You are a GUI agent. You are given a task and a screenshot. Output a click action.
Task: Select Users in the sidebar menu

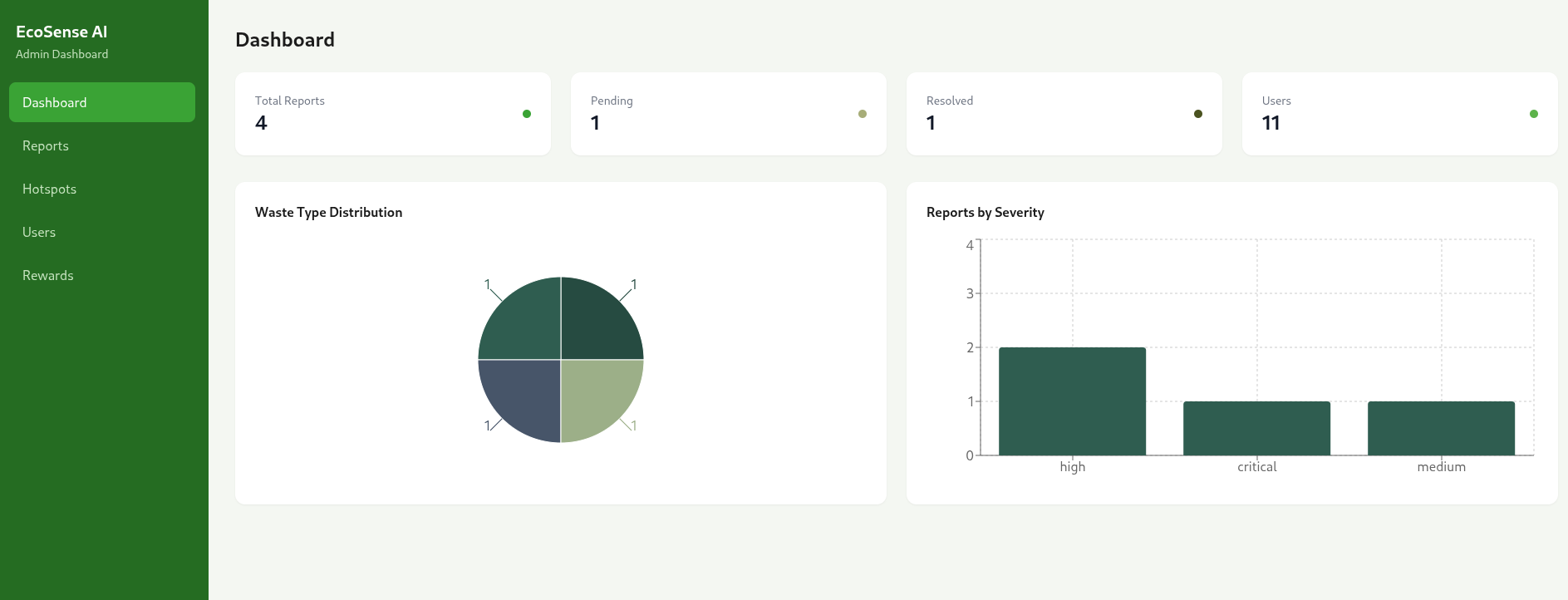pyautogui.click(x=102, y=232)
